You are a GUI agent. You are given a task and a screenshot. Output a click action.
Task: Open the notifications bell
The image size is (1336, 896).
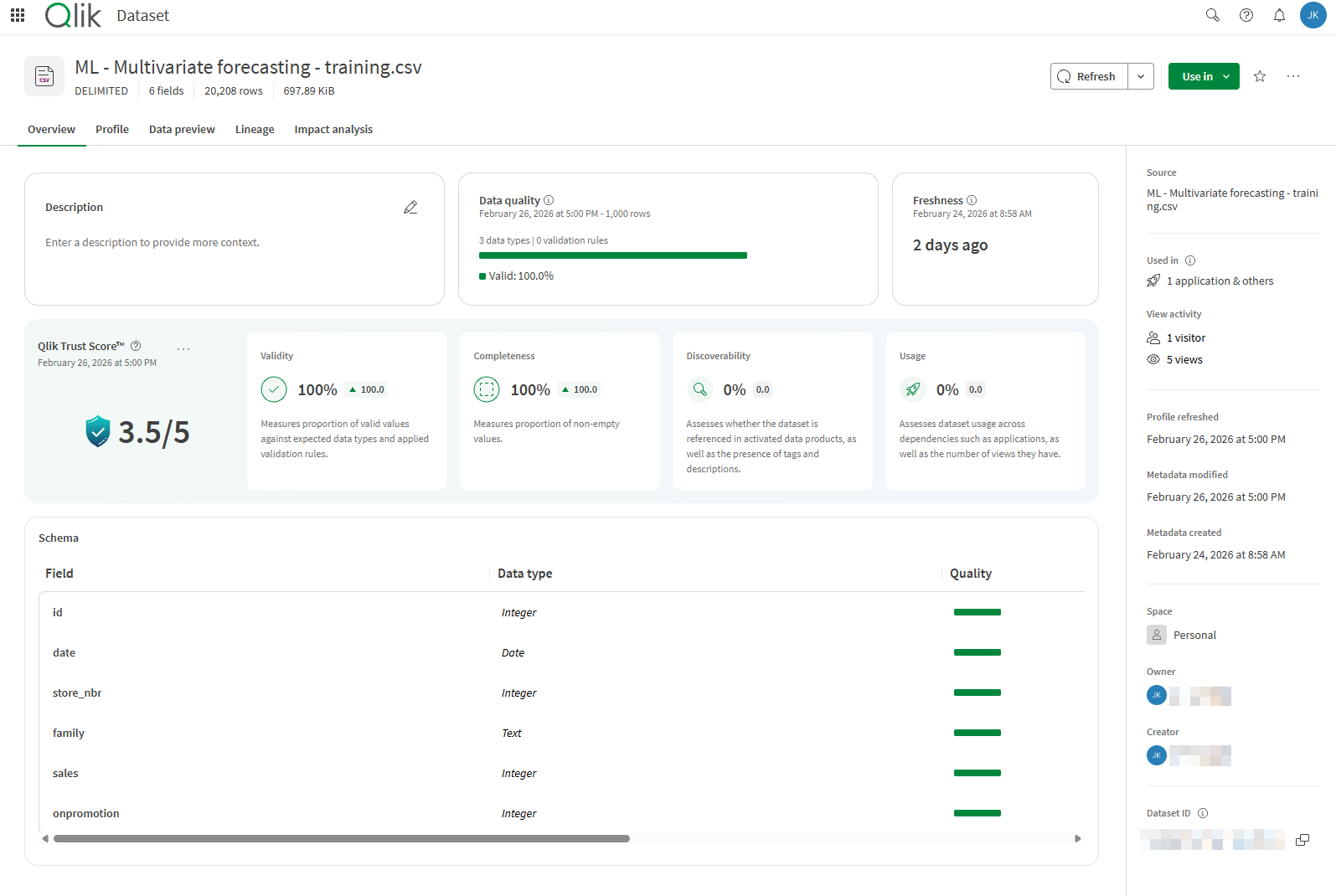[1279, 15]
